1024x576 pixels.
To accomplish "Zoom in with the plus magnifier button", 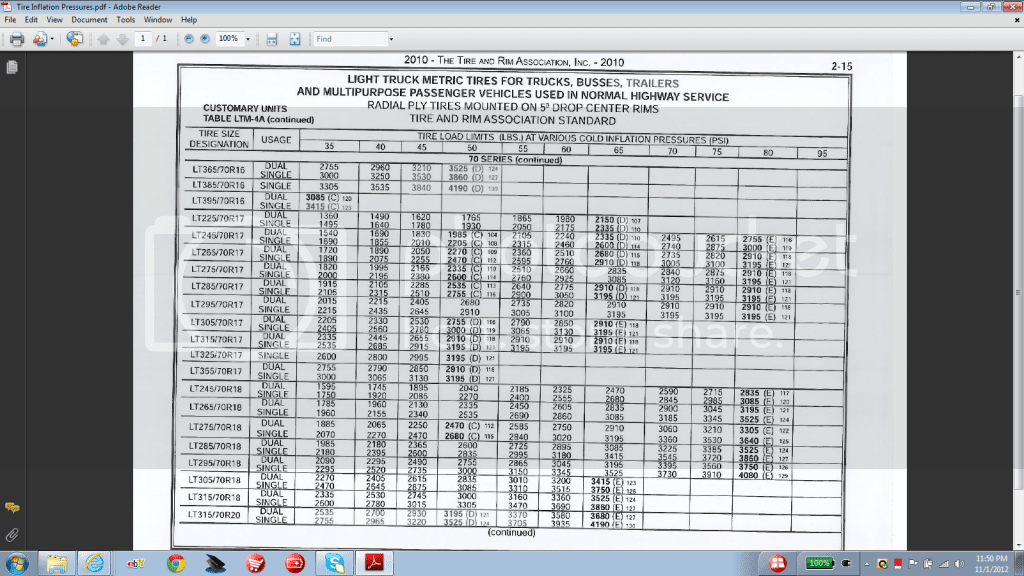I will coord(205,39).
